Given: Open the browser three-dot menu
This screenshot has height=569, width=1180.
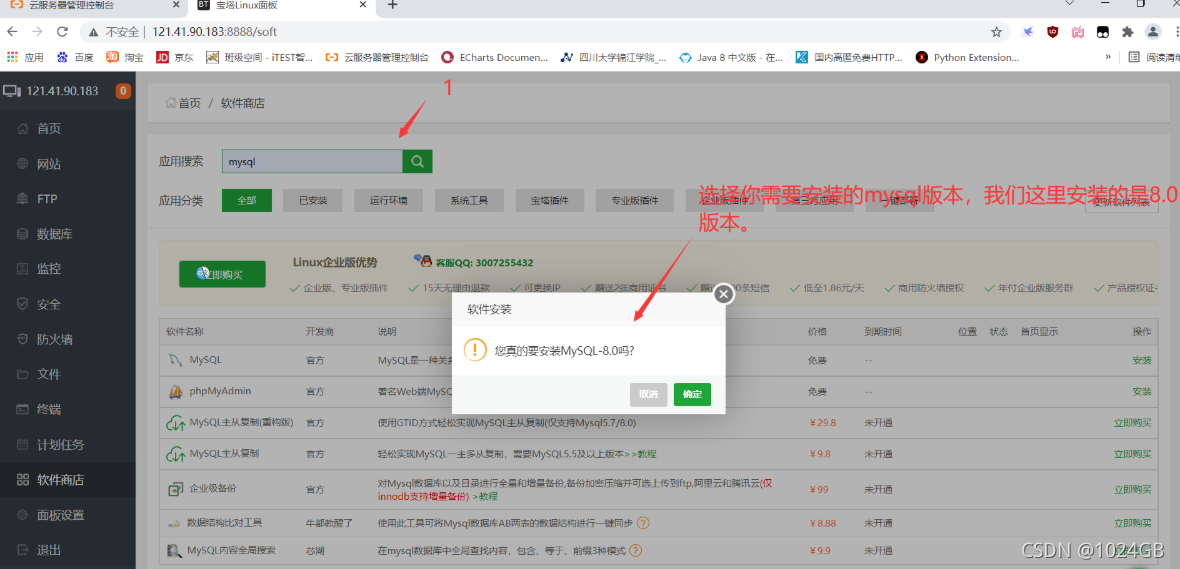Looking at the screenshot, I should click(1175, 32).
